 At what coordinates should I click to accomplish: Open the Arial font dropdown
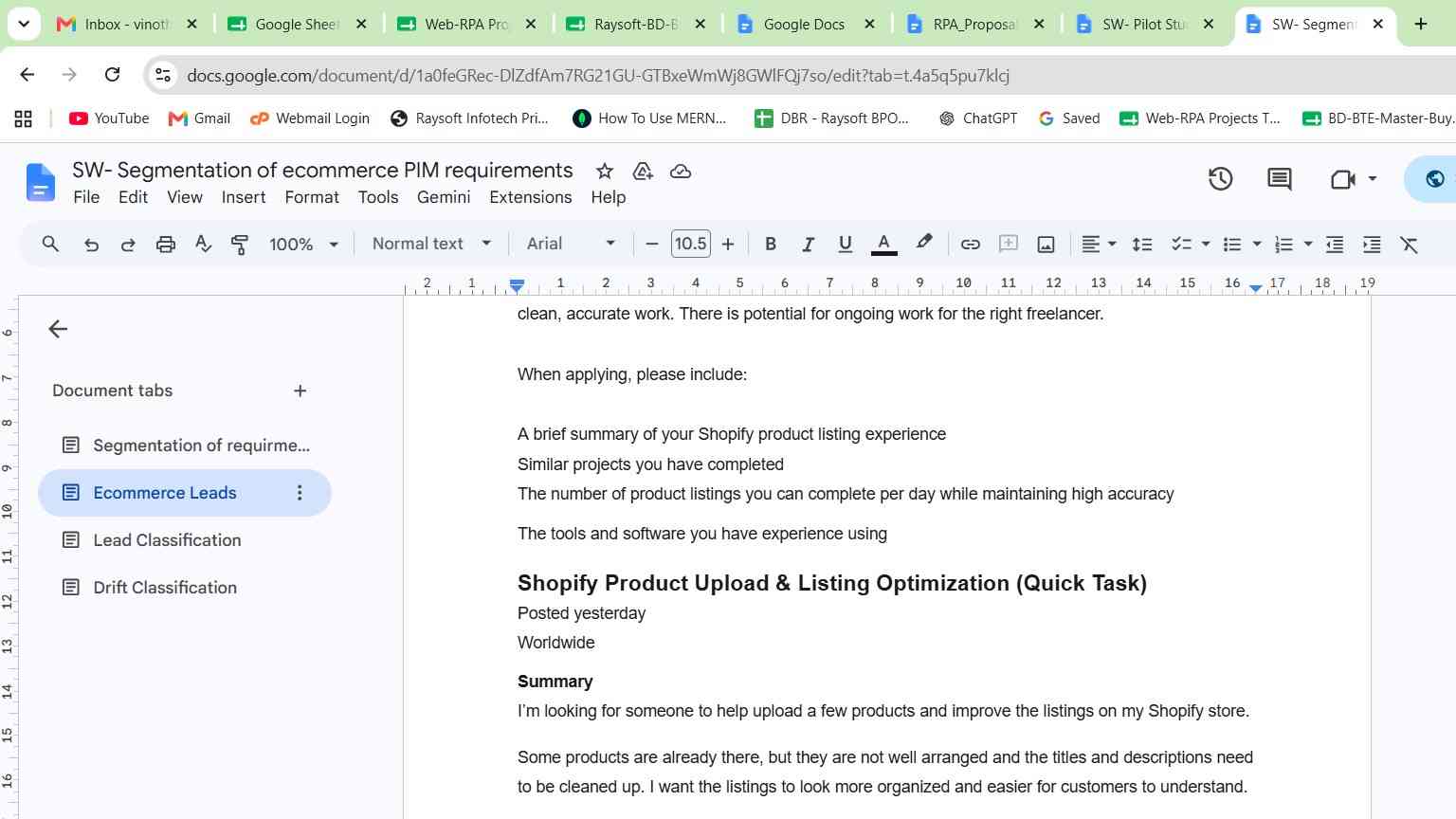point(571,244)
